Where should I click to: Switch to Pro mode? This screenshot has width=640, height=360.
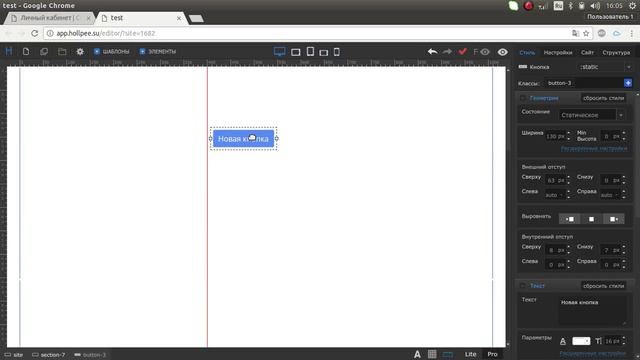tap(493, 354)
